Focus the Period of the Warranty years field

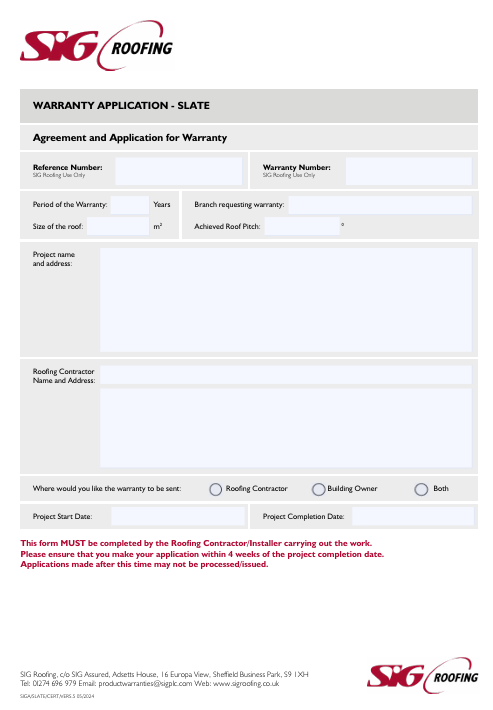pyautogui.click(x=130, y=205)
